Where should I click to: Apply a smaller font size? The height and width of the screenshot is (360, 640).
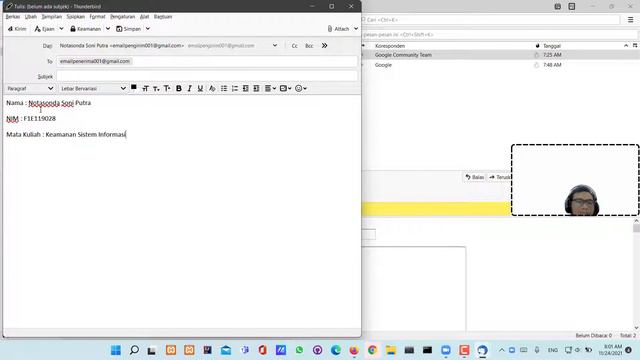156,89
